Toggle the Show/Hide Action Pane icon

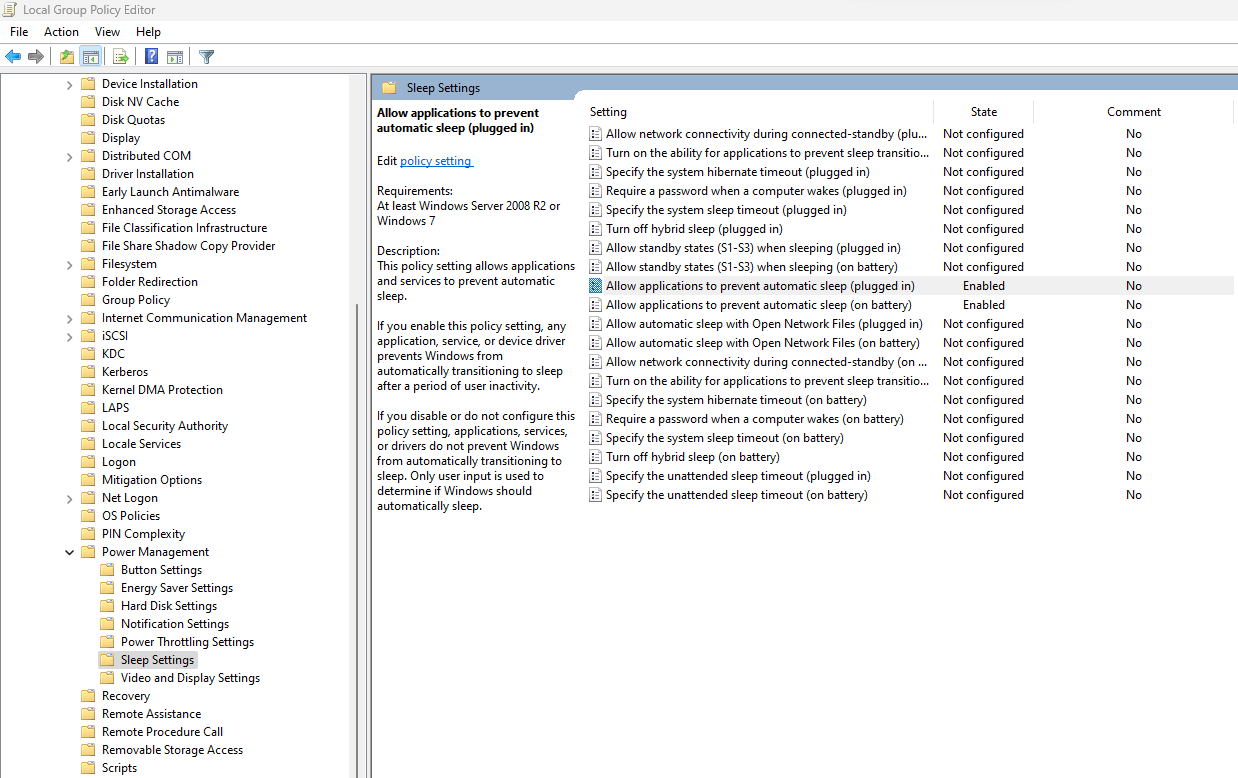click(175, 57)
